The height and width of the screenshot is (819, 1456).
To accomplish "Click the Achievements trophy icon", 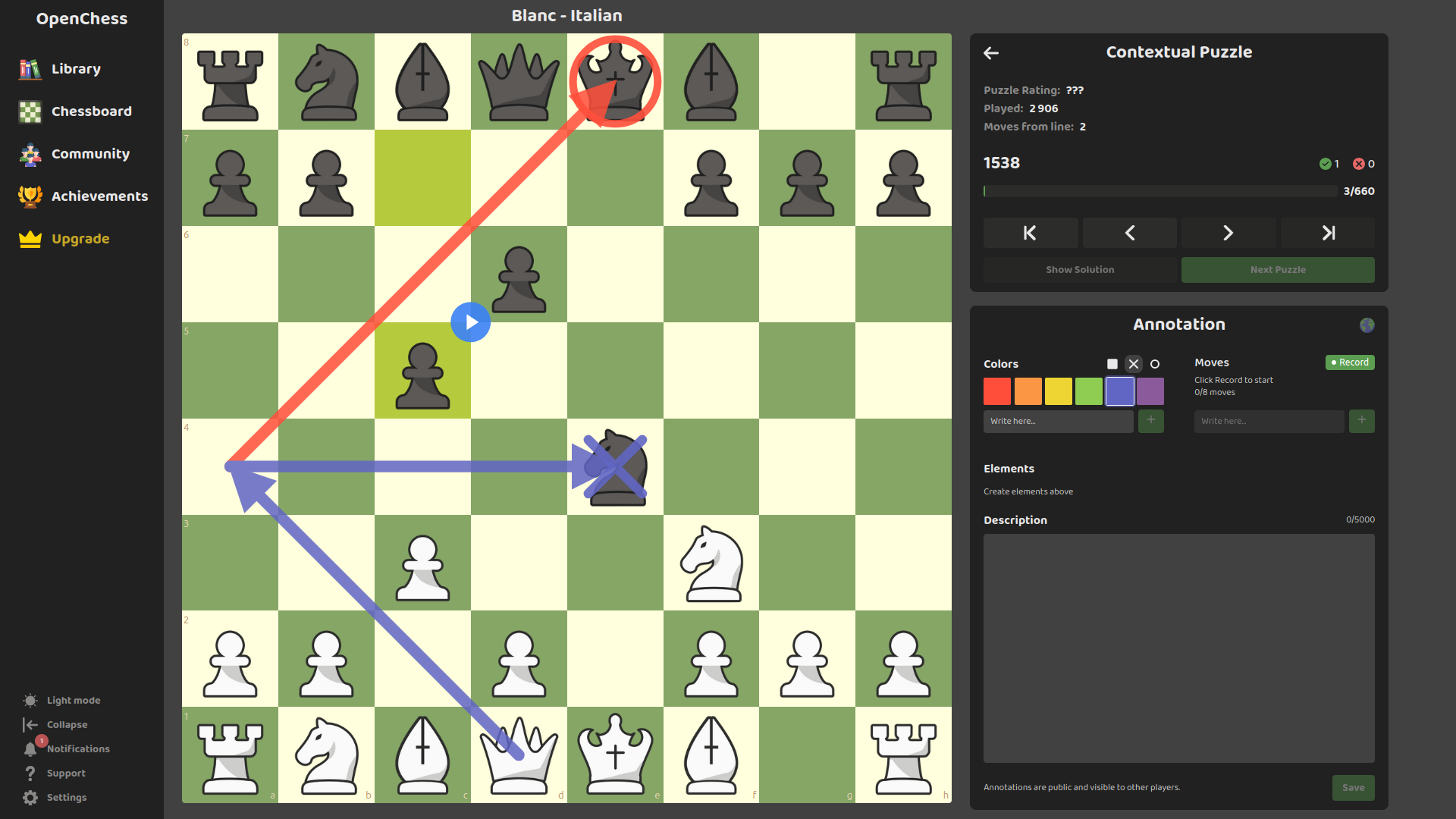I will point(30,196).
